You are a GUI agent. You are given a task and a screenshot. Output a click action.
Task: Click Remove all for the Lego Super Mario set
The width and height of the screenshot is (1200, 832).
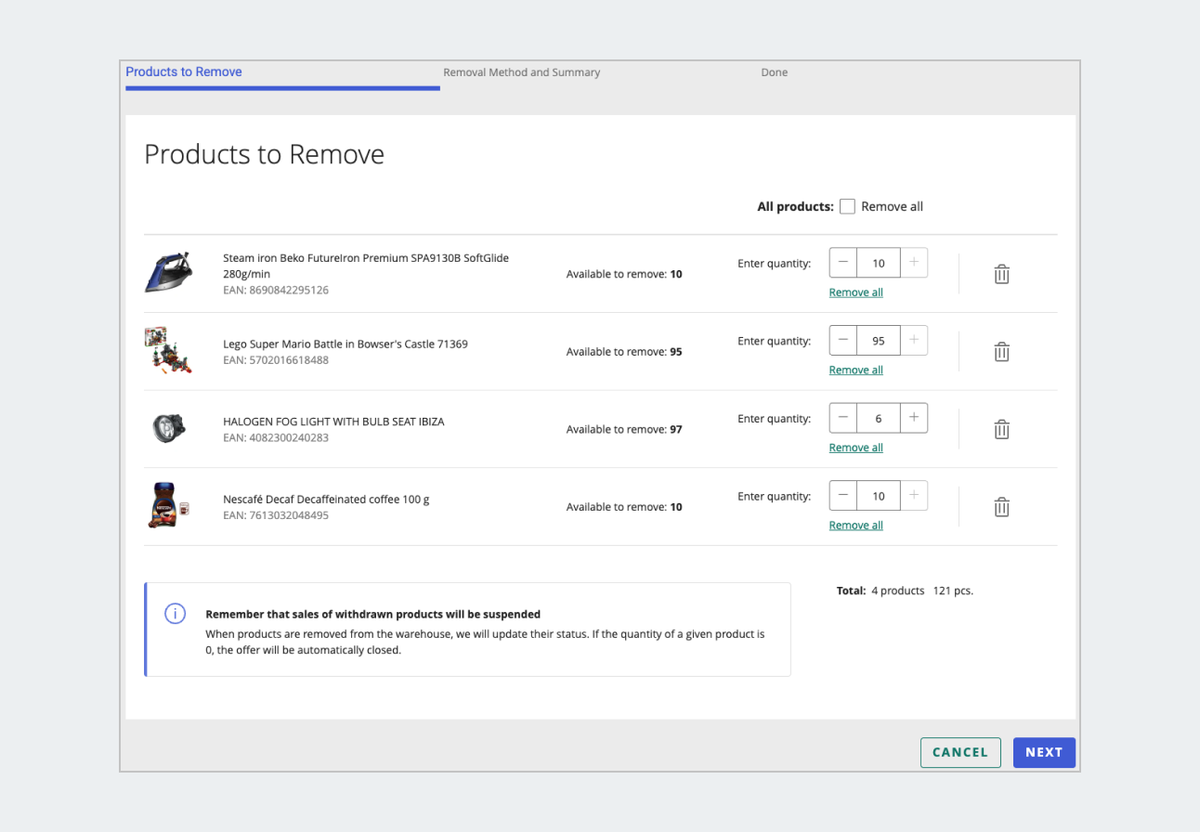[855, 369]
